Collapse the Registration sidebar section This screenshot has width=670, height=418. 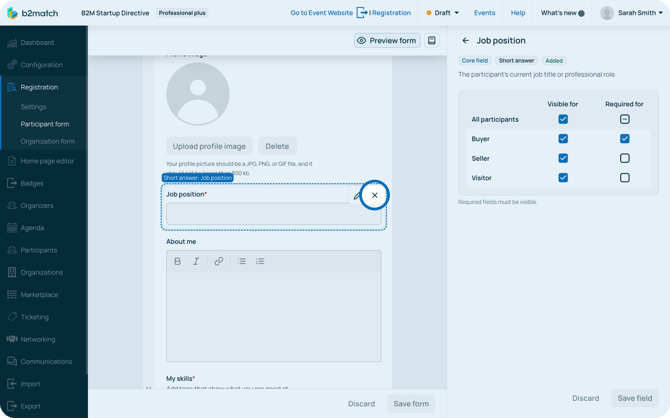click(40, 87)
